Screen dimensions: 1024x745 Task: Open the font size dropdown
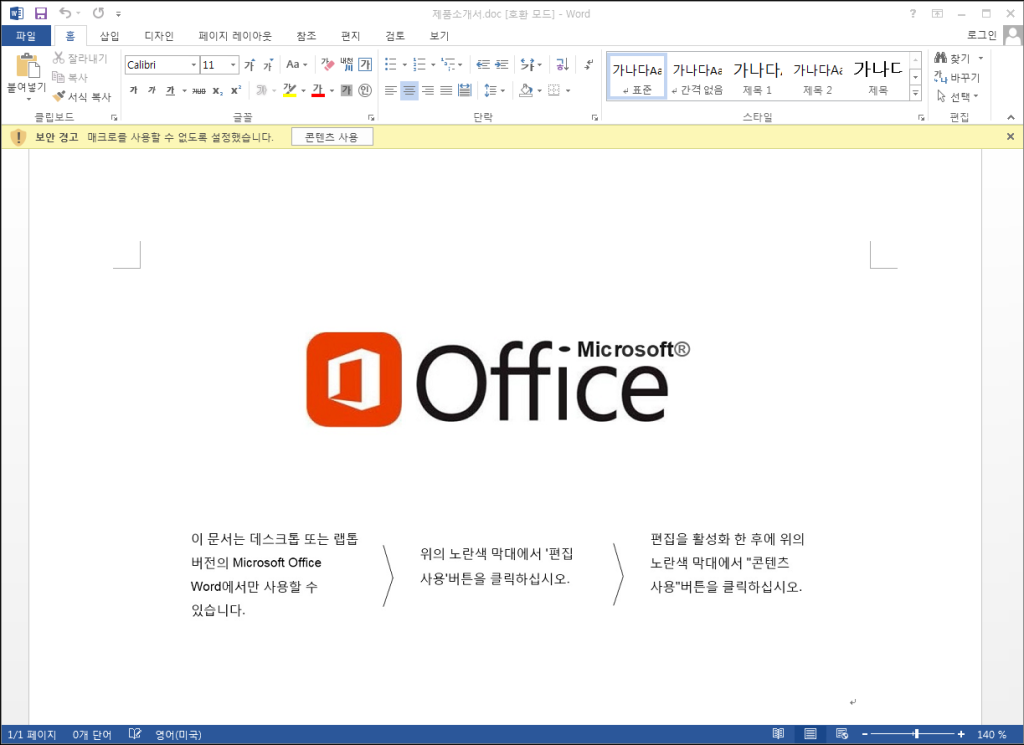(x=233, y=65)
